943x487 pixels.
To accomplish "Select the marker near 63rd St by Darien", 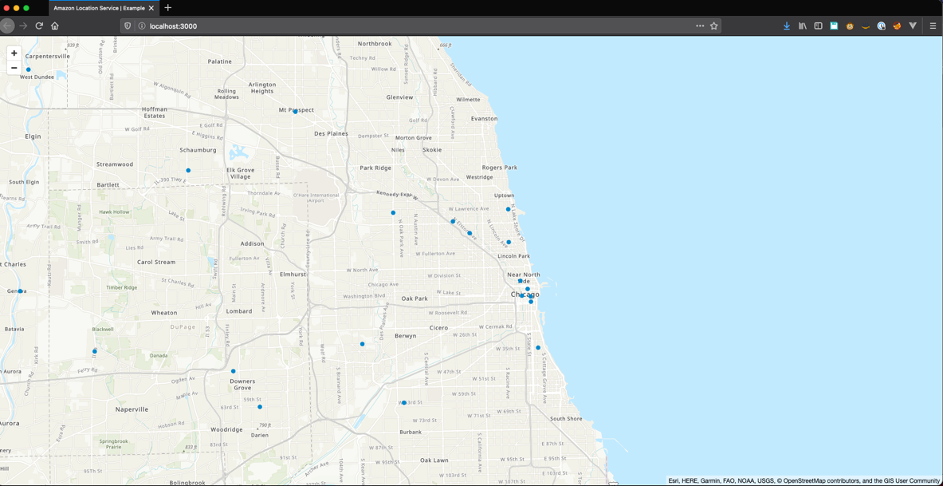I will pos(260,407).
